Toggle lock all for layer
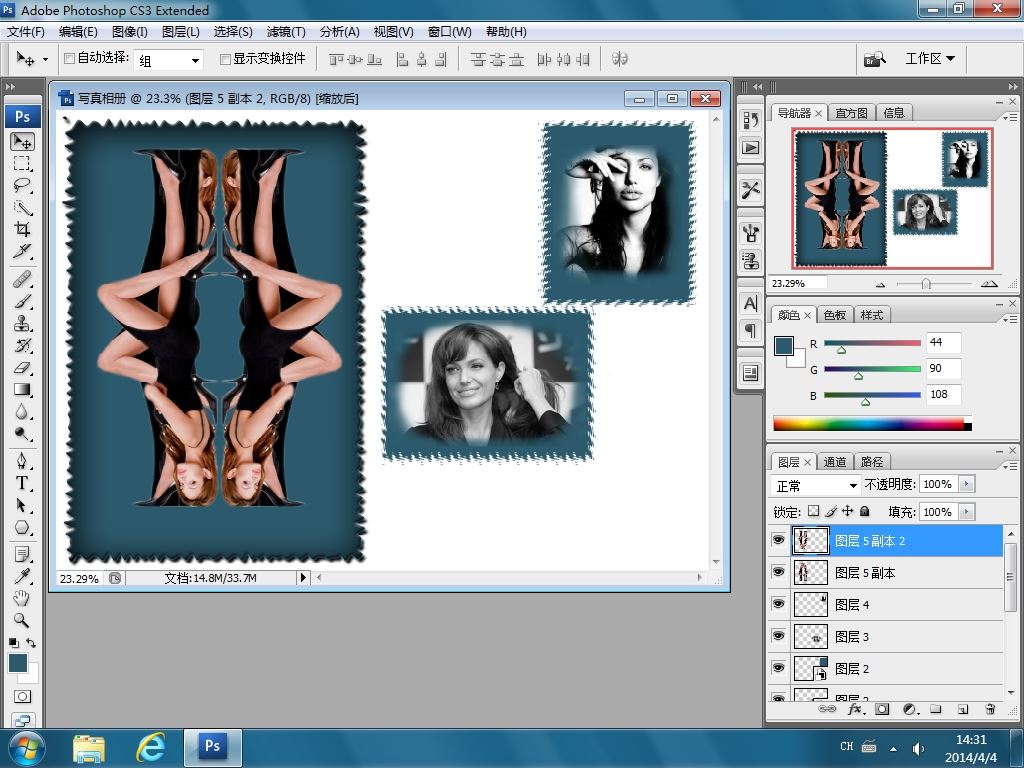Screen dimensions: 1024x768 coord(865,511)
